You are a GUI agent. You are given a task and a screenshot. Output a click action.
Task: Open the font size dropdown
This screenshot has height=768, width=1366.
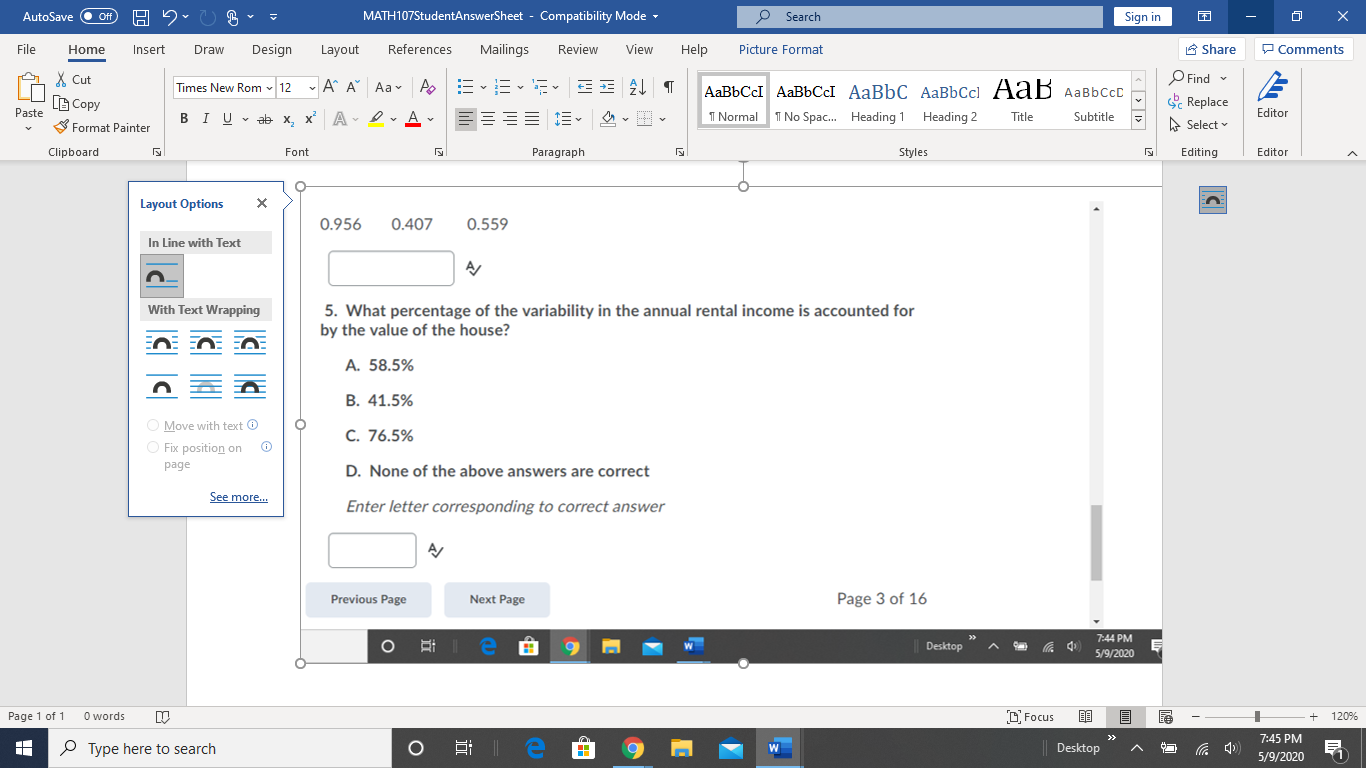[311, 88]
